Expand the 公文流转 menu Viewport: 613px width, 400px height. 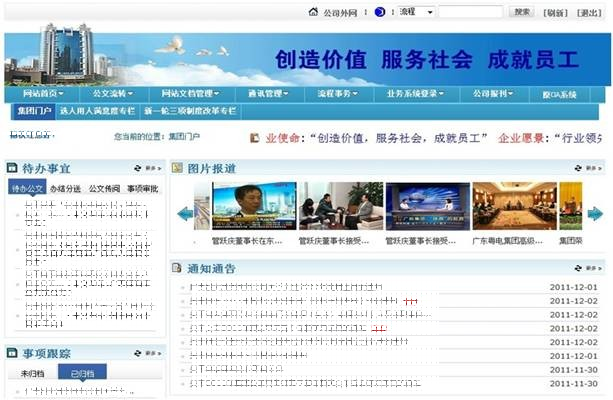click(x=113, y=94)
